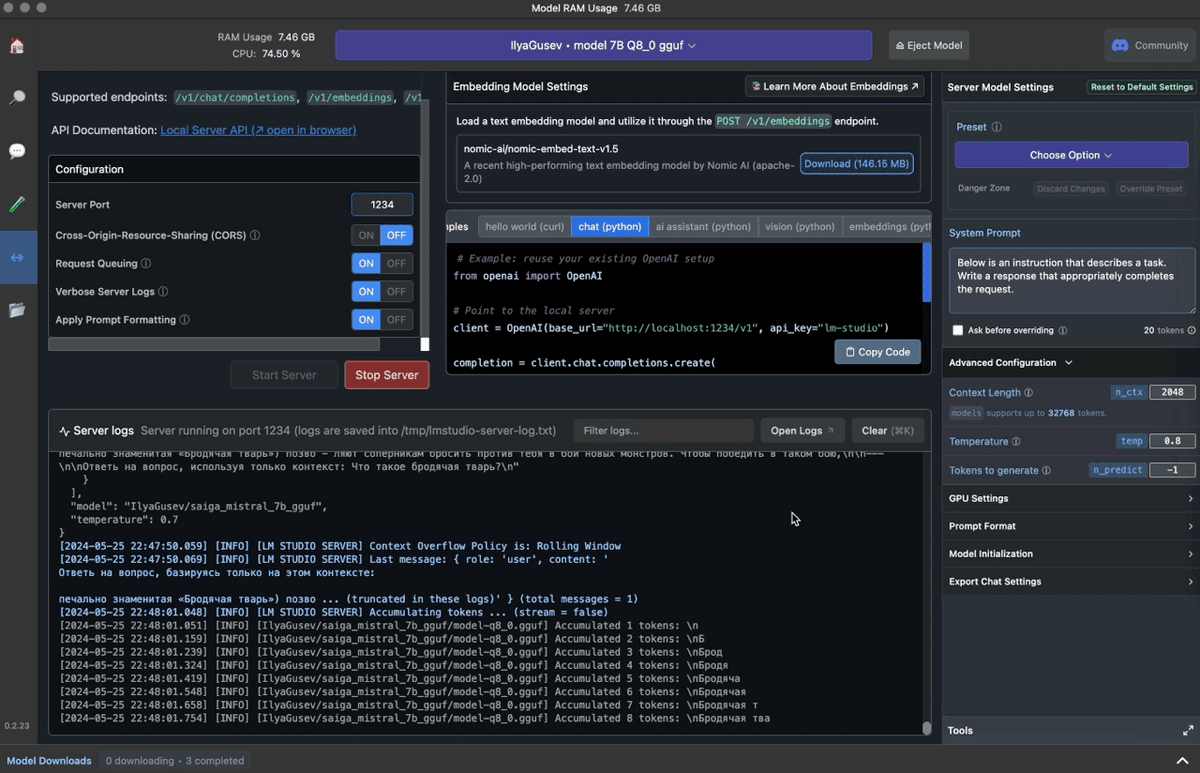The width and height of the screenshot is (1200, 773).
Task: Click the info icon beside Context Length
Action: coord(1029,393)
